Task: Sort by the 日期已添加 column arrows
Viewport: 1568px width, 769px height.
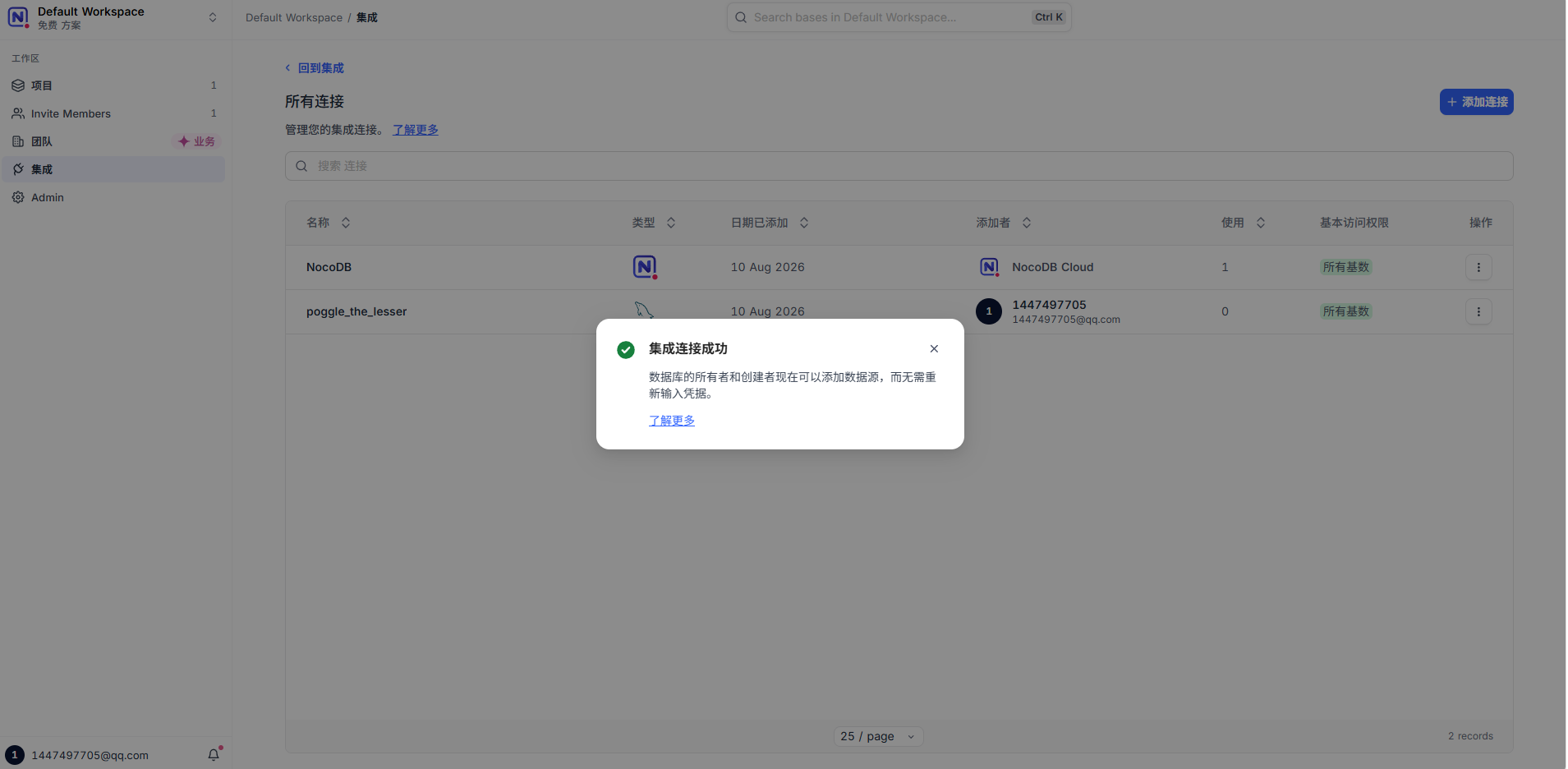Action: point(804,223)
